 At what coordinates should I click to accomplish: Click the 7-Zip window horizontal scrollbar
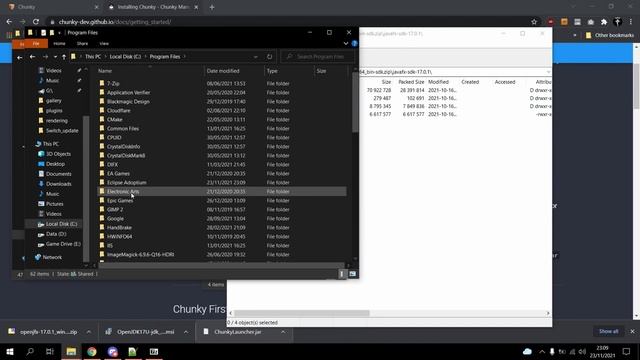coord(302,313)
